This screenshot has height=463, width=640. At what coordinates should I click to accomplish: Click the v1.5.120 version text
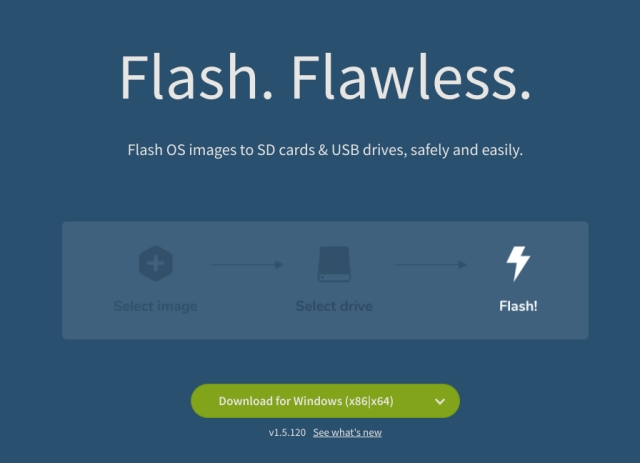pos(287,432)
